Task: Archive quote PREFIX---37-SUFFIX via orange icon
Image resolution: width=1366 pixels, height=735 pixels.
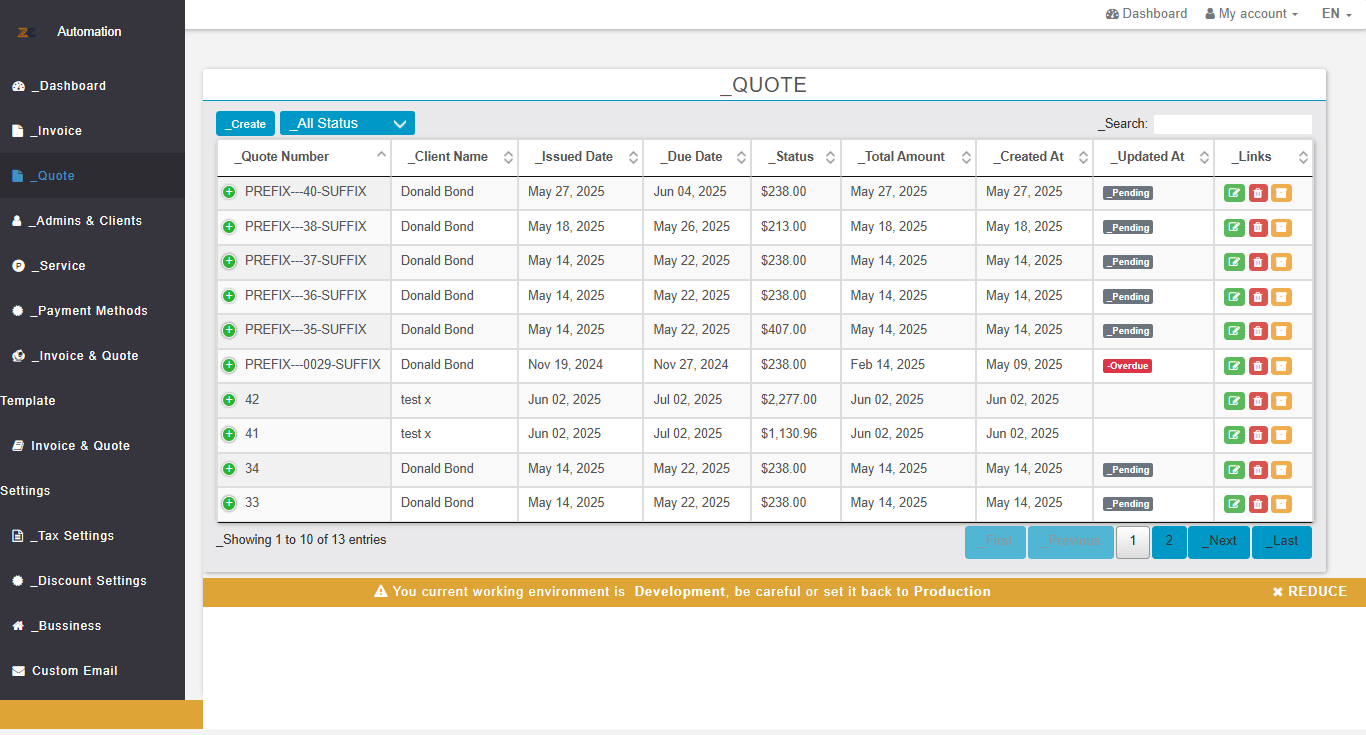Action: (x=1281, y=262)
